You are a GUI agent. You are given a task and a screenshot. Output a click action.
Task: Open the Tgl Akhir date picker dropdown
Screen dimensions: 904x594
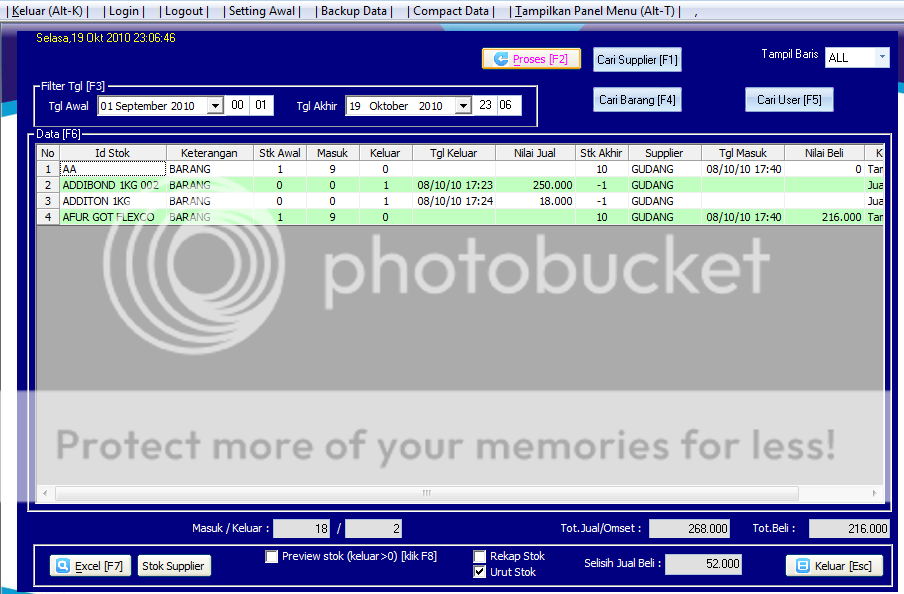coord(463,106)
